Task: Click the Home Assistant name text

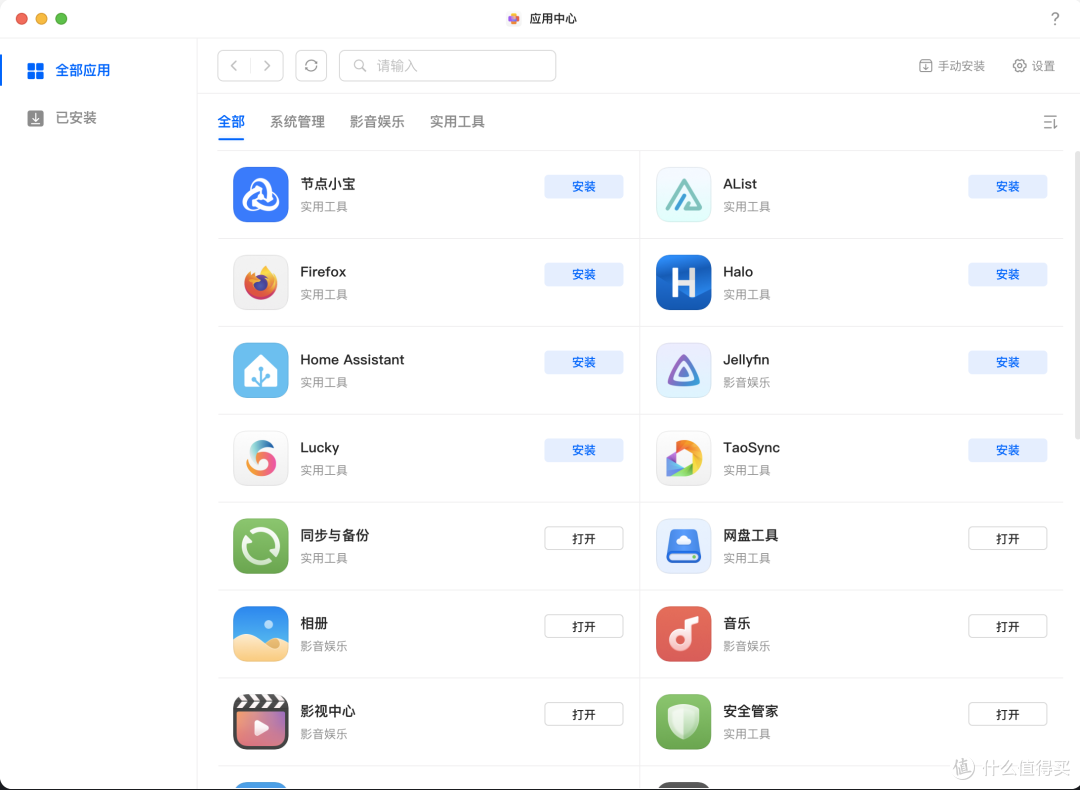Action: (352, 360)
